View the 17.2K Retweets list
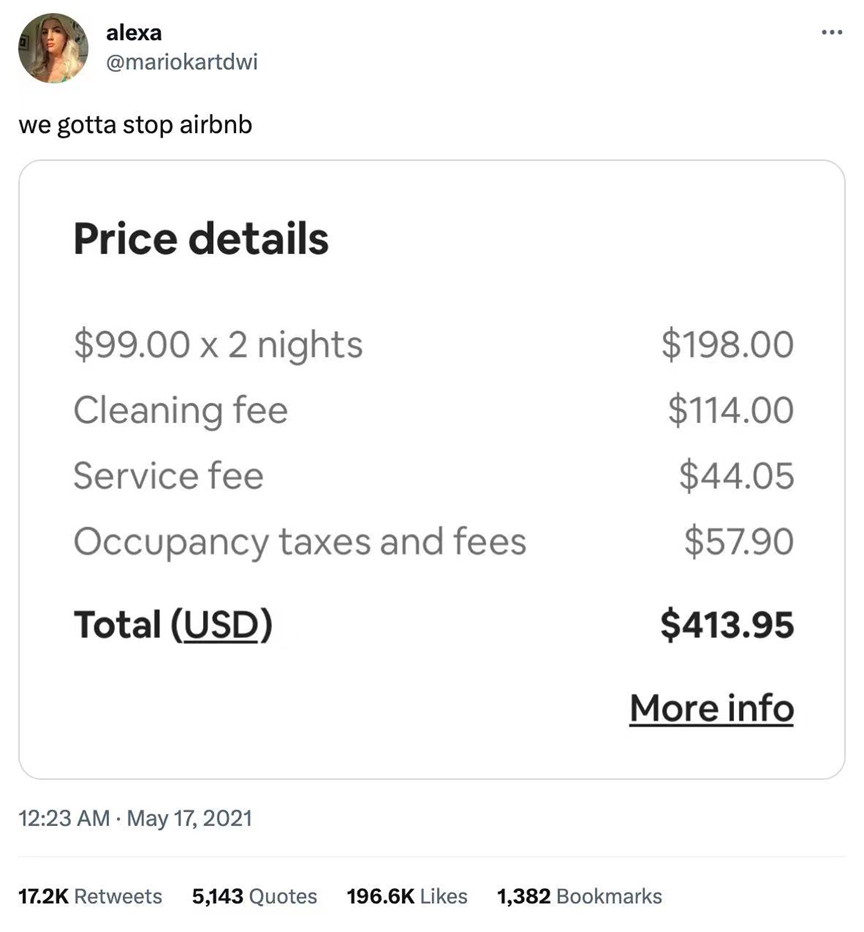The width and height of the screenshot is (864, 932). 90,896
